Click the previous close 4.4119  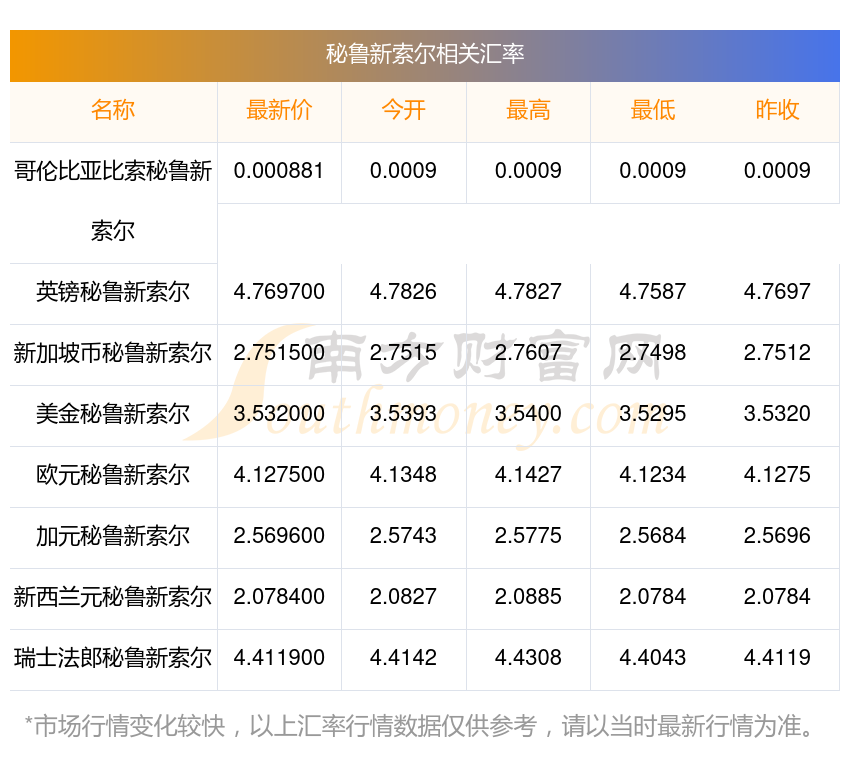click(x=777, y=658)
